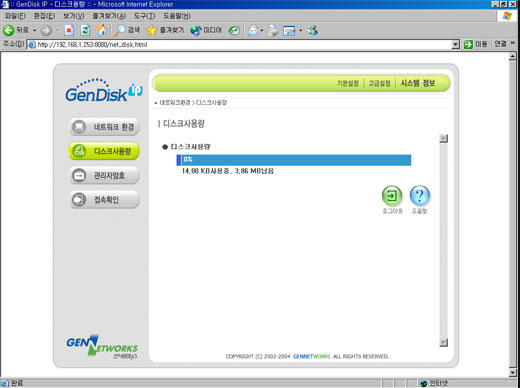Viewport: 520px width, 388px height.
Task: Open the Mail toolbar icon
Action: (254, 31)
